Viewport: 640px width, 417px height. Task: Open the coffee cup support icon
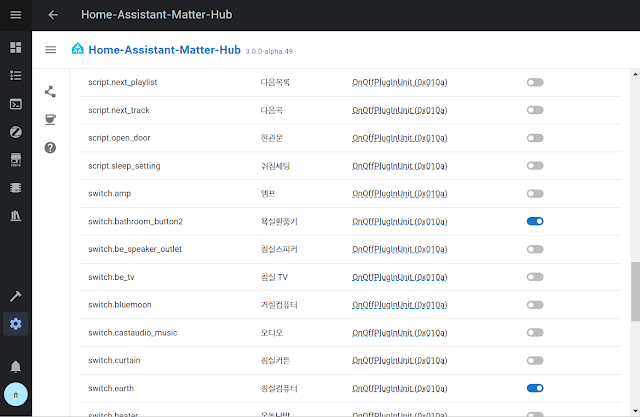point(50,120)
